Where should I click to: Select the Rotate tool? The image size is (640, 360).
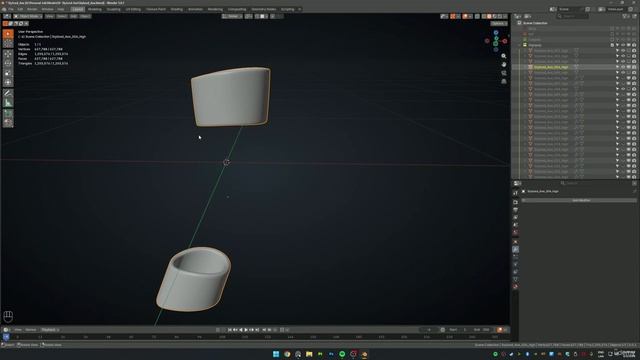(8, 63)
